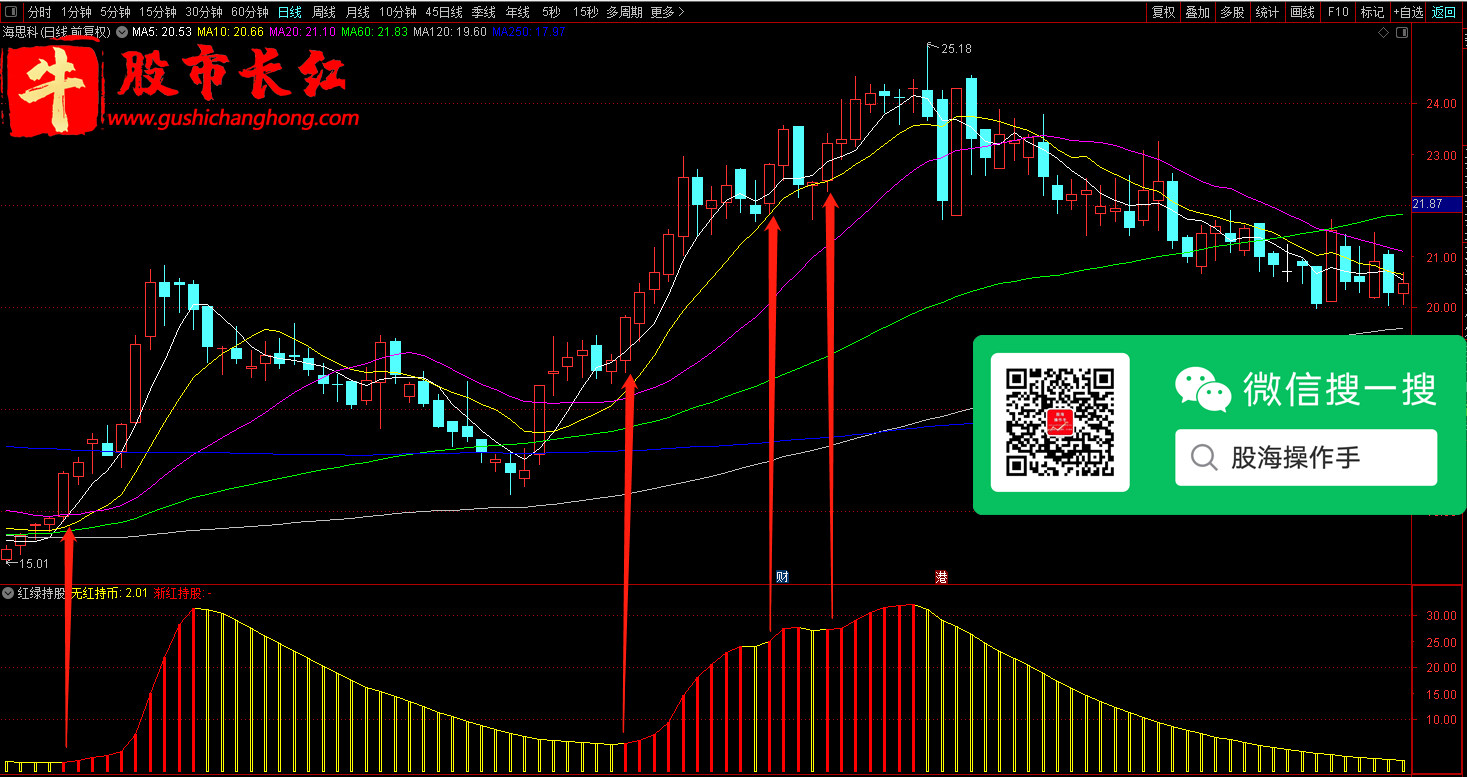1467x777 pixels.
Task: Select the 5秒 period tab
Action: (x=551, y=12)
